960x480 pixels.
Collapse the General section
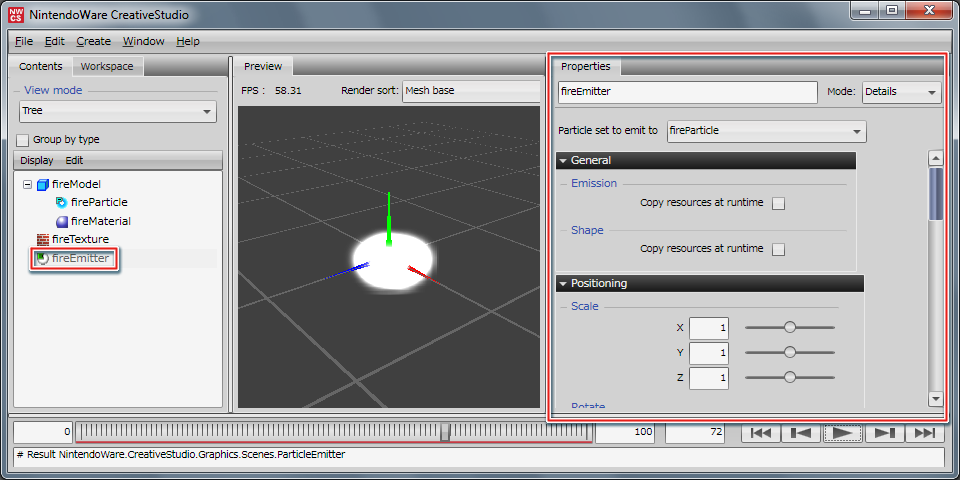(x=564, y=161)
